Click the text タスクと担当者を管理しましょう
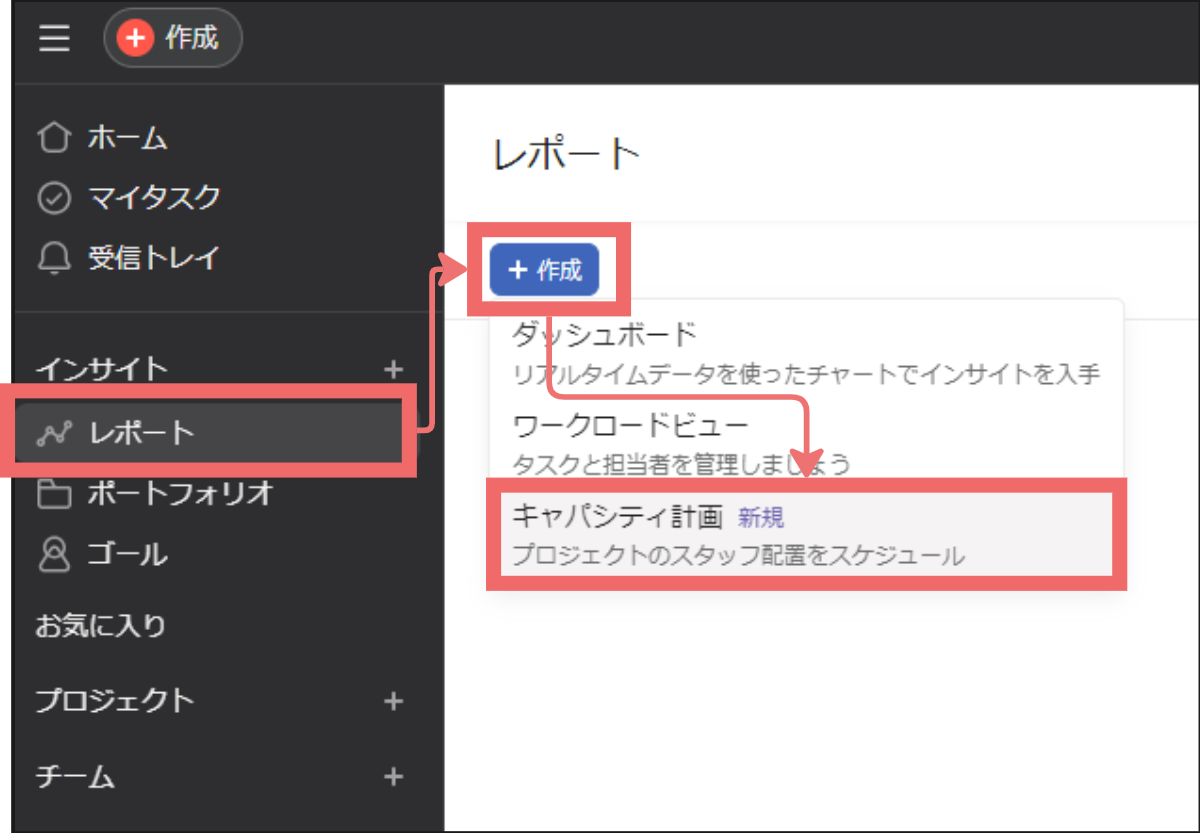 click(681, 464)
